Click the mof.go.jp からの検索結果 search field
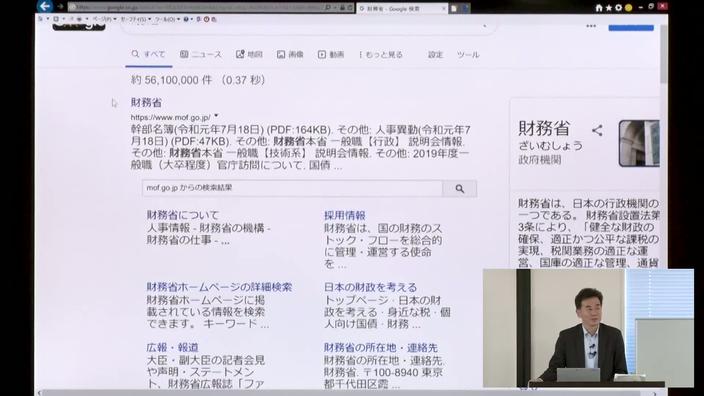The width and height of the screenshot is (704, 396). [292, 188]
